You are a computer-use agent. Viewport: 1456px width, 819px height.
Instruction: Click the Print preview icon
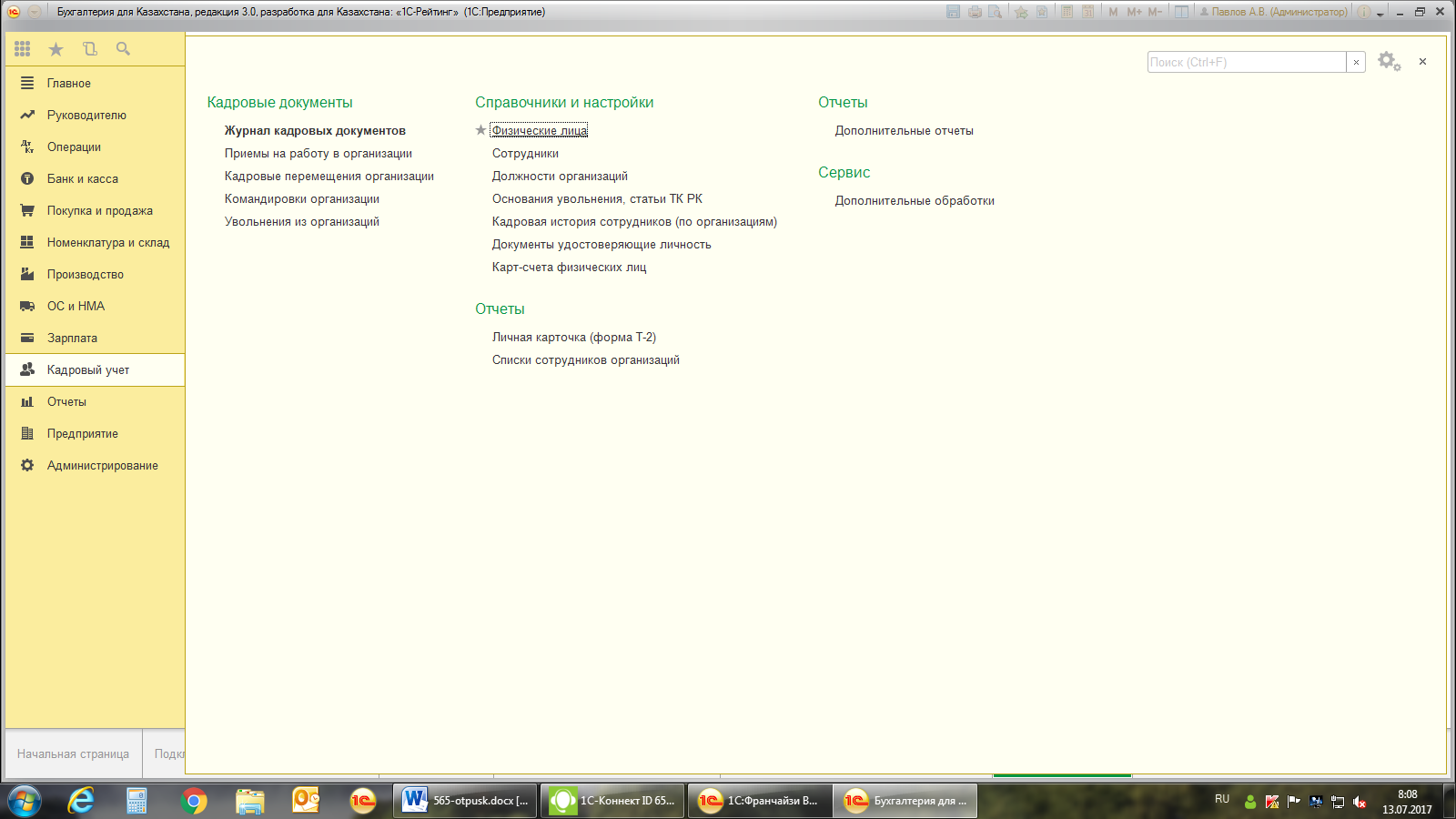[x=996, y=12]
